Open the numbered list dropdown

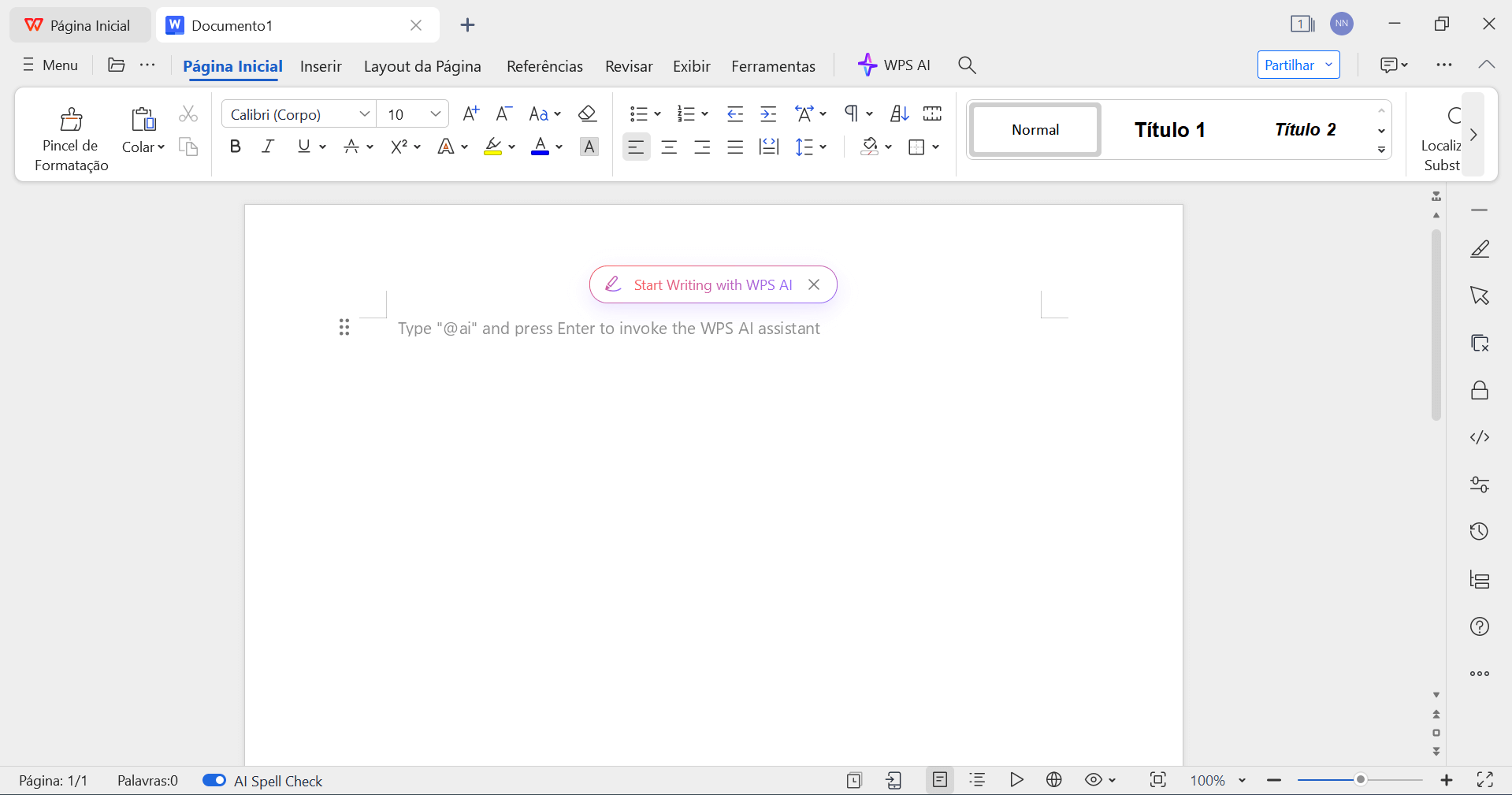coord(705,114)
